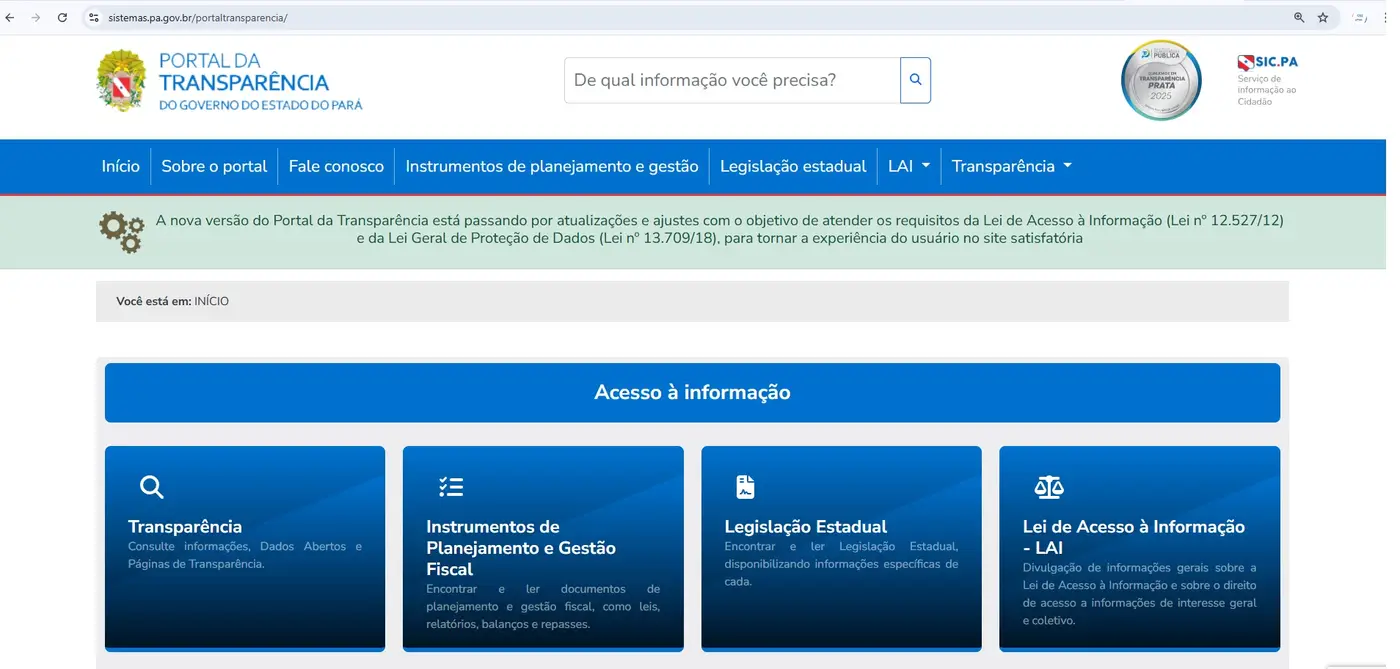Click the magnifier icon on Transparência card
The width and height of the screenshot is (1400, 669).
151,487
